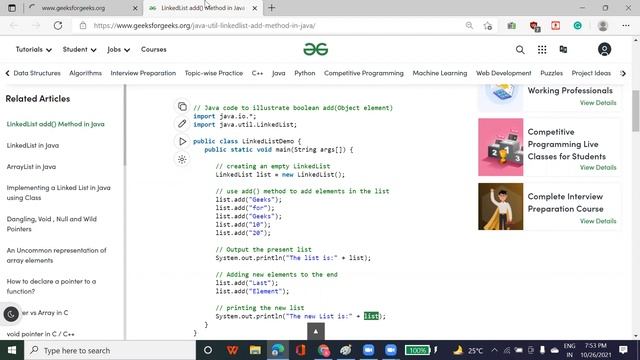Viewport: 640px width, 360px height.
Task: Click the site lock info icon
Action: click(83, 25)
